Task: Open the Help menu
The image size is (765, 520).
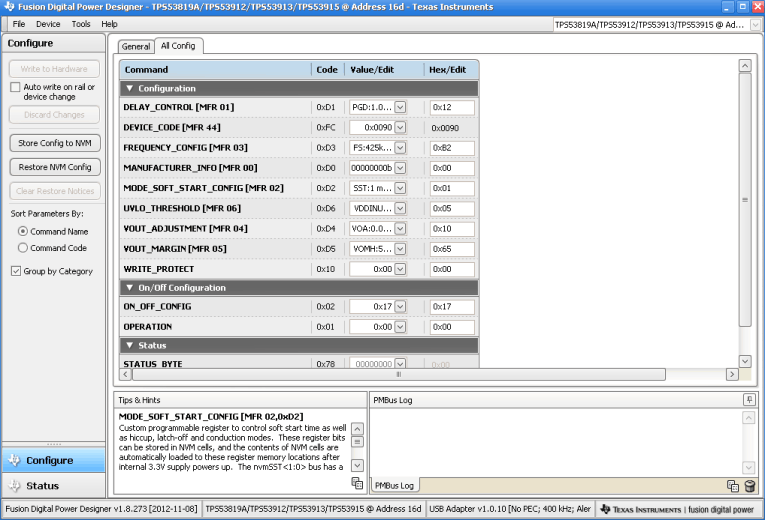Action: (x=109, y=24)
